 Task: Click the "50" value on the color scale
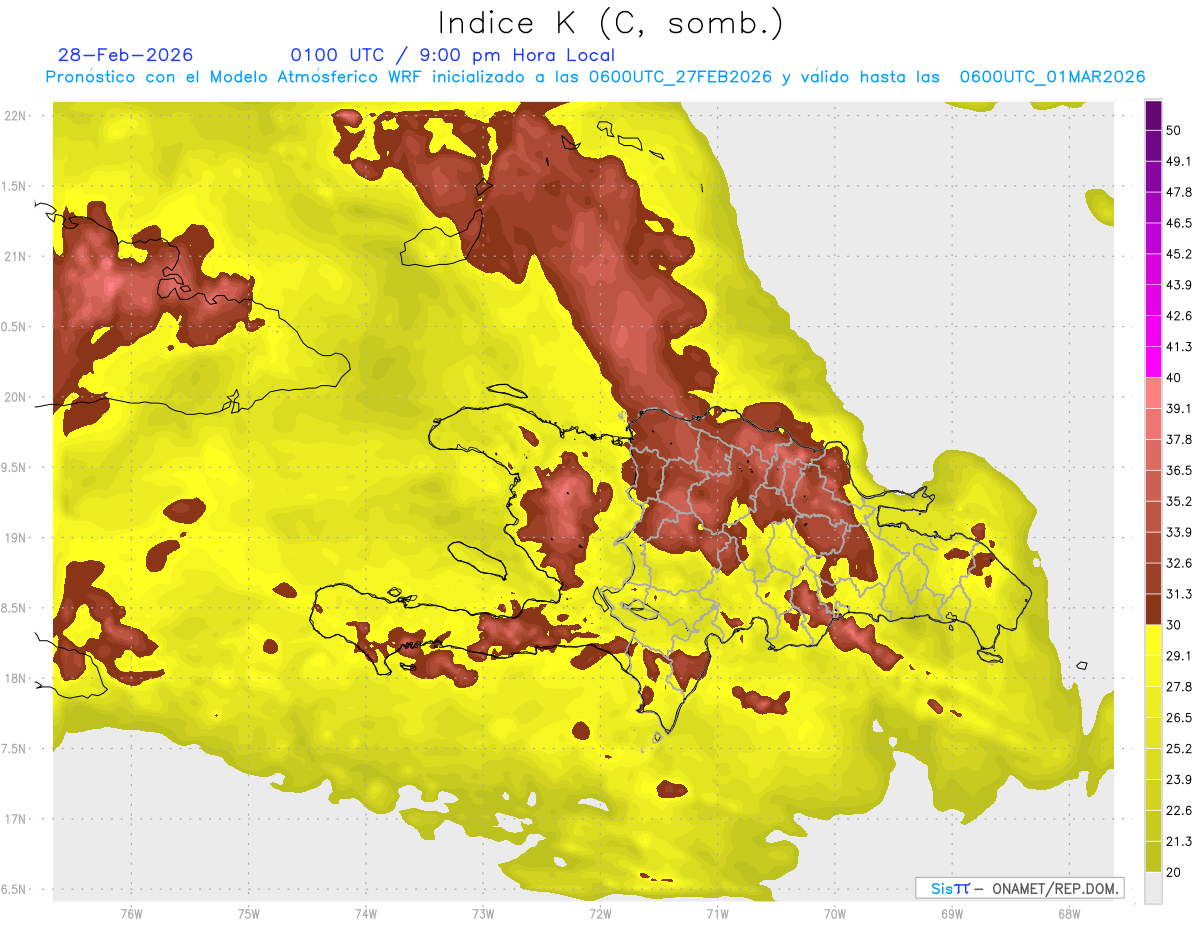click(1174, 130)
